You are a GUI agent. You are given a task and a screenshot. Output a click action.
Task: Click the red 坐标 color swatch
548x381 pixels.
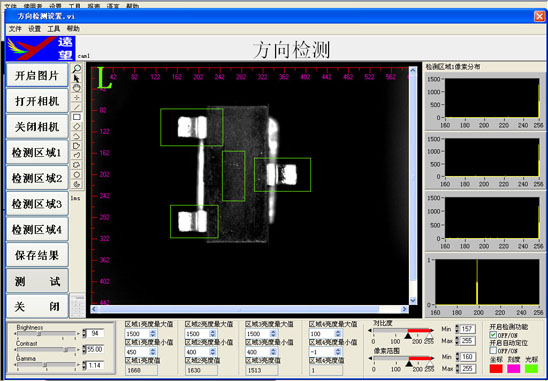[496, 369]
